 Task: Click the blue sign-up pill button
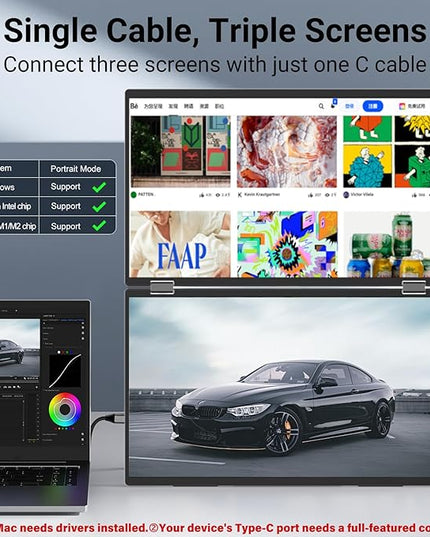click(372, 106)
